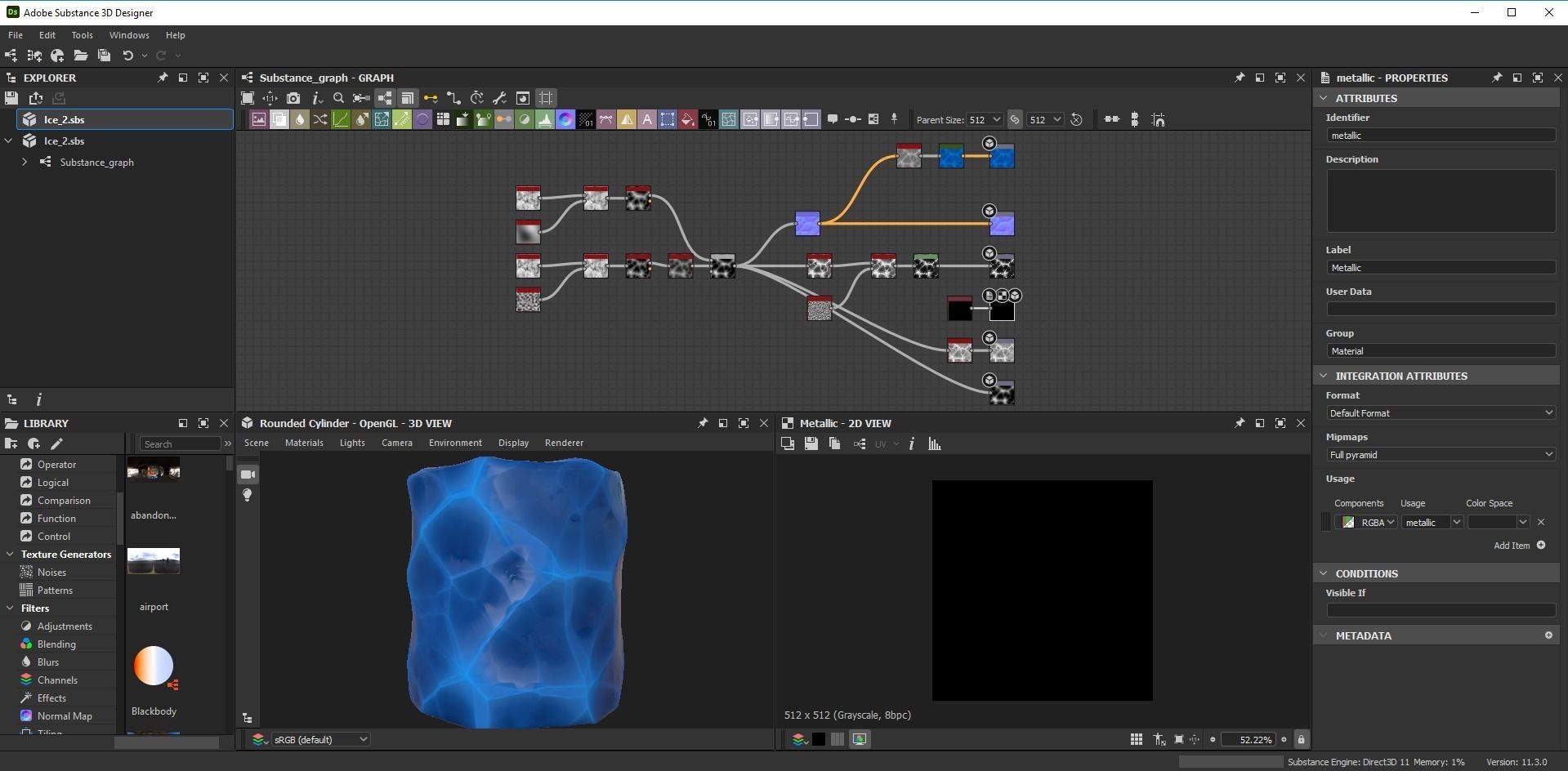Viewport: 1568px width, 771px height.
Task: Collapse the ATTRIBUTES section
Action: 1323,98
